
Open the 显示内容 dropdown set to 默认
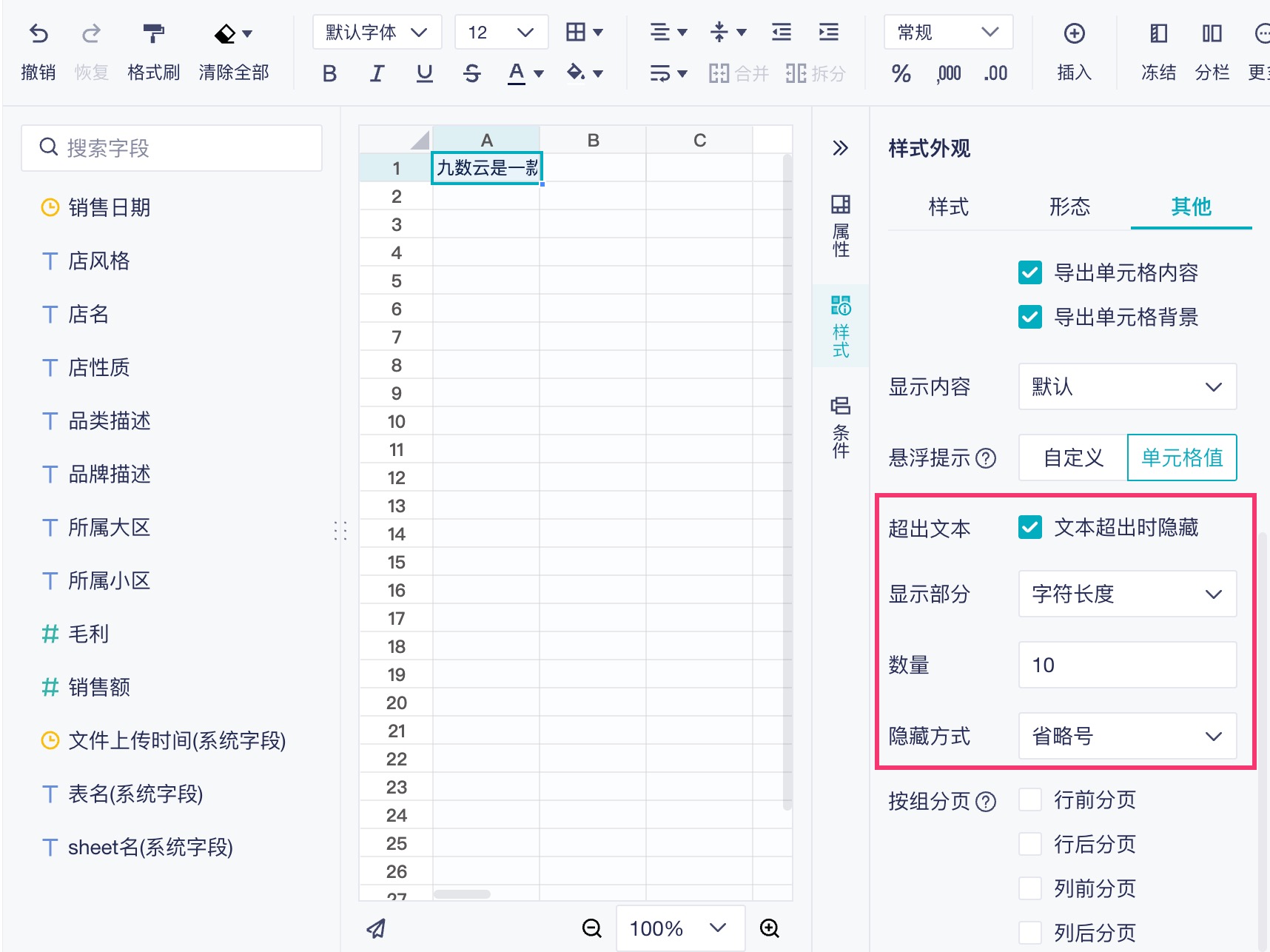click(1127, 386)
